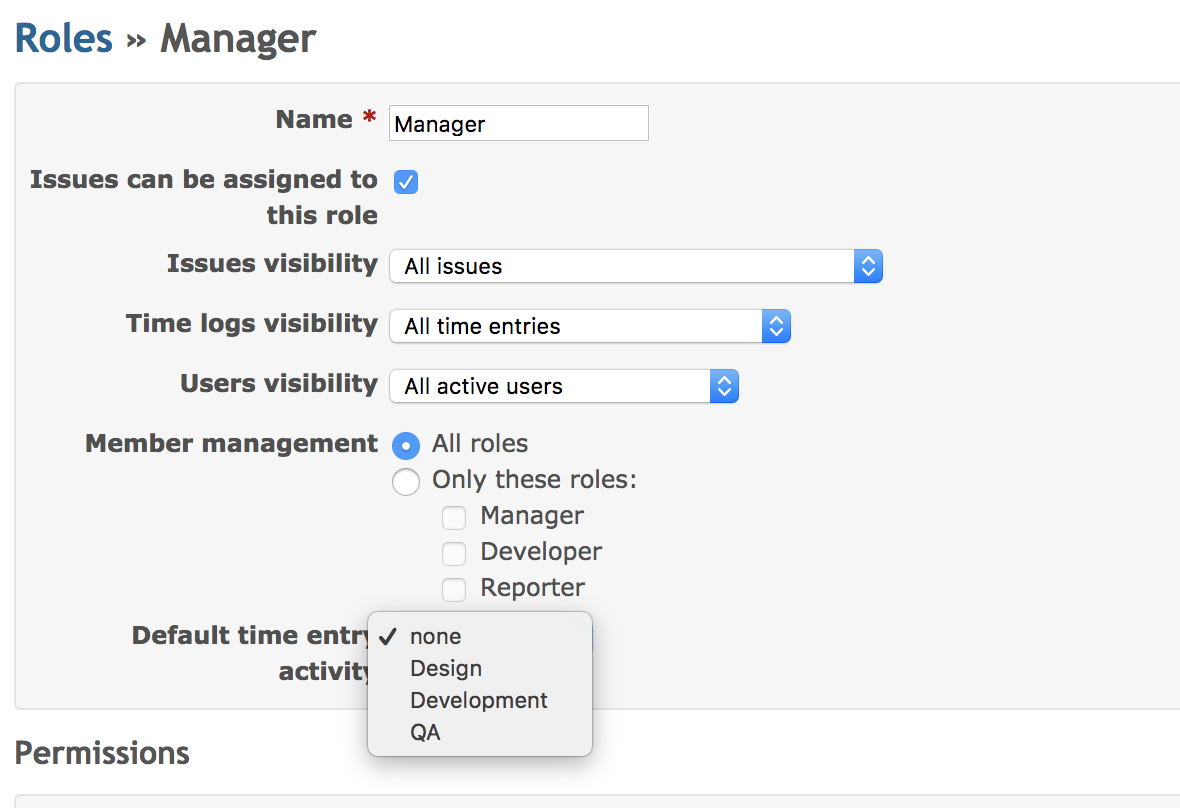The height and width of the screenshot is (808, 1180).
Task: Click the Roles breadcrumb link
Action: pyautogui.click(x=64, y=39)
